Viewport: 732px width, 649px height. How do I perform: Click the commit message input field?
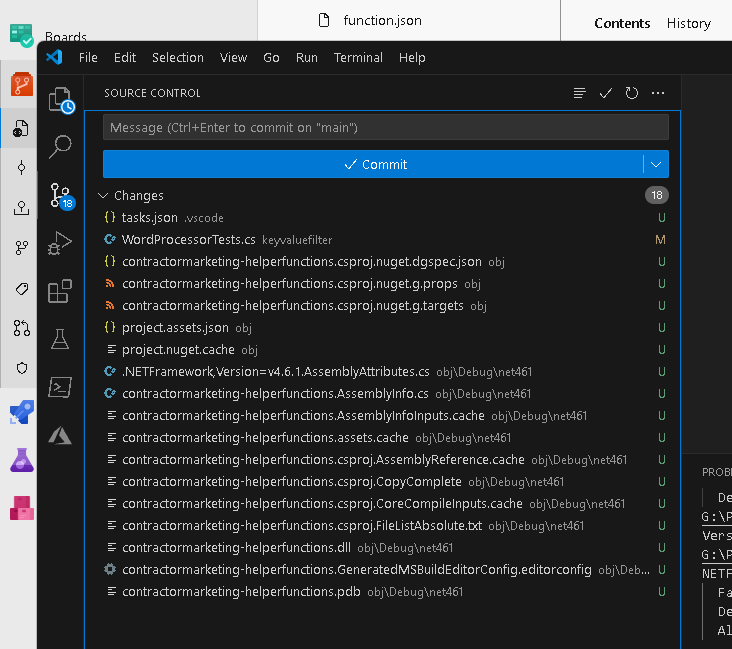pyautogui.click(x=386, y=127)
